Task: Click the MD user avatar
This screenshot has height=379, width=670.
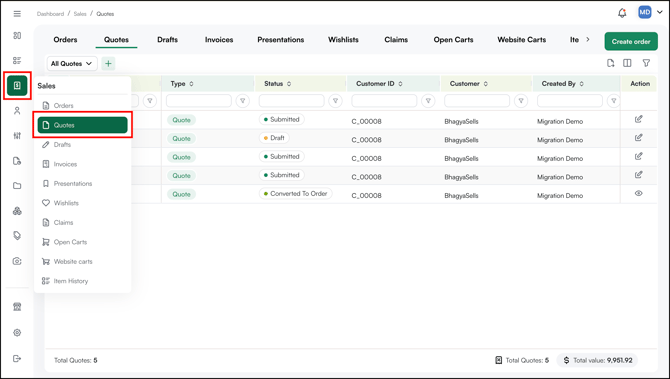Action: coord(644,12)
